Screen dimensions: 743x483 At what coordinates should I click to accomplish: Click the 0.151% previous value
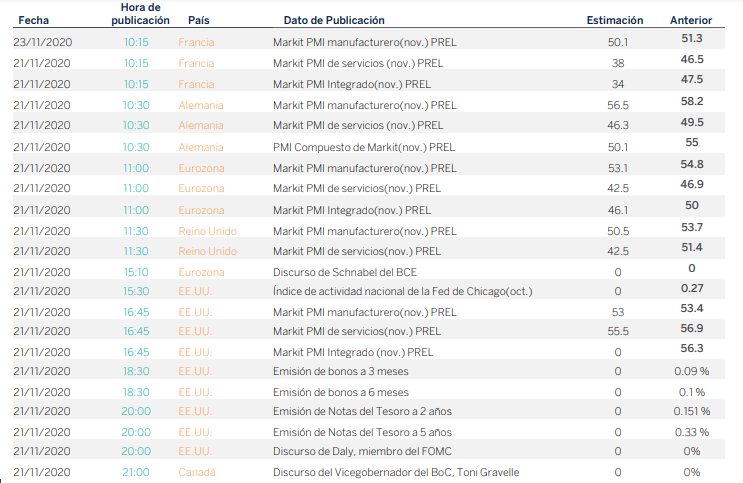(691, 411)
